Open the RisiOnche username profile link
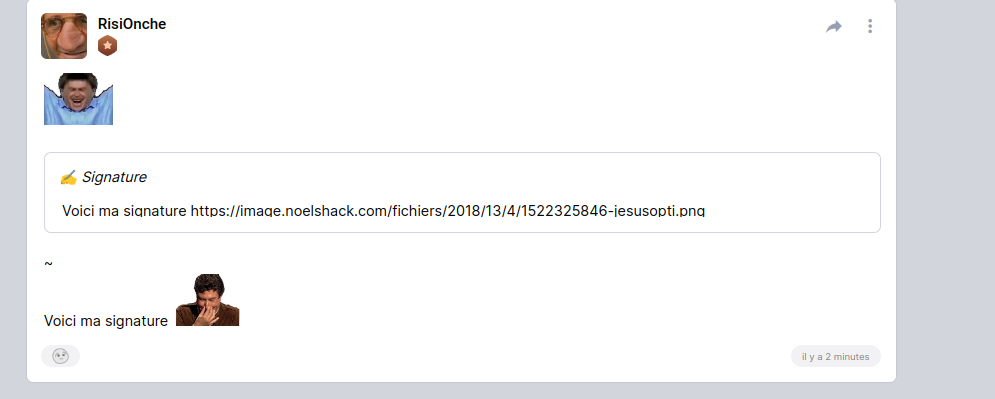The height and width of the screenshot is (399, 995). [x=132, y=24]
